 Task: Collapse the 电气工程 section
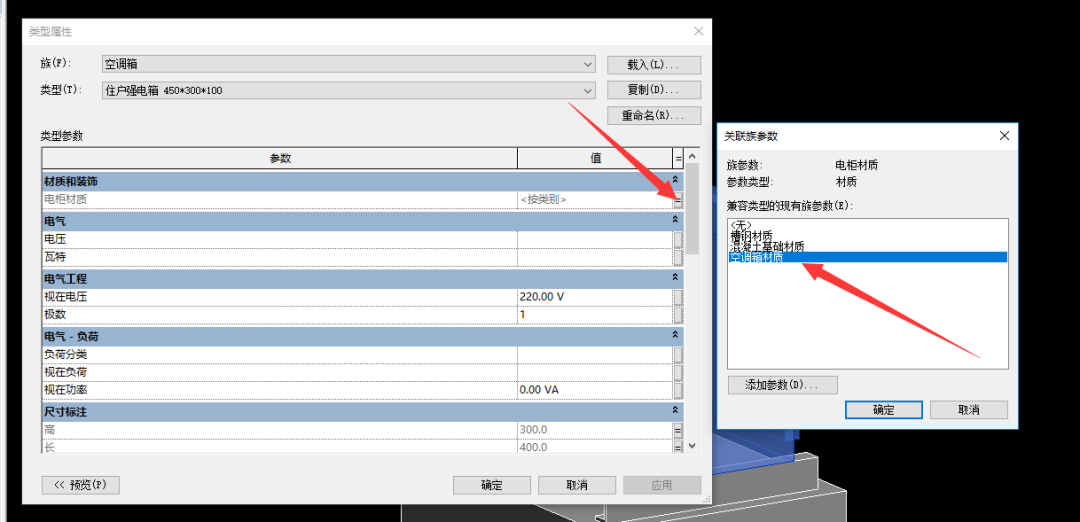coord(676,278)
